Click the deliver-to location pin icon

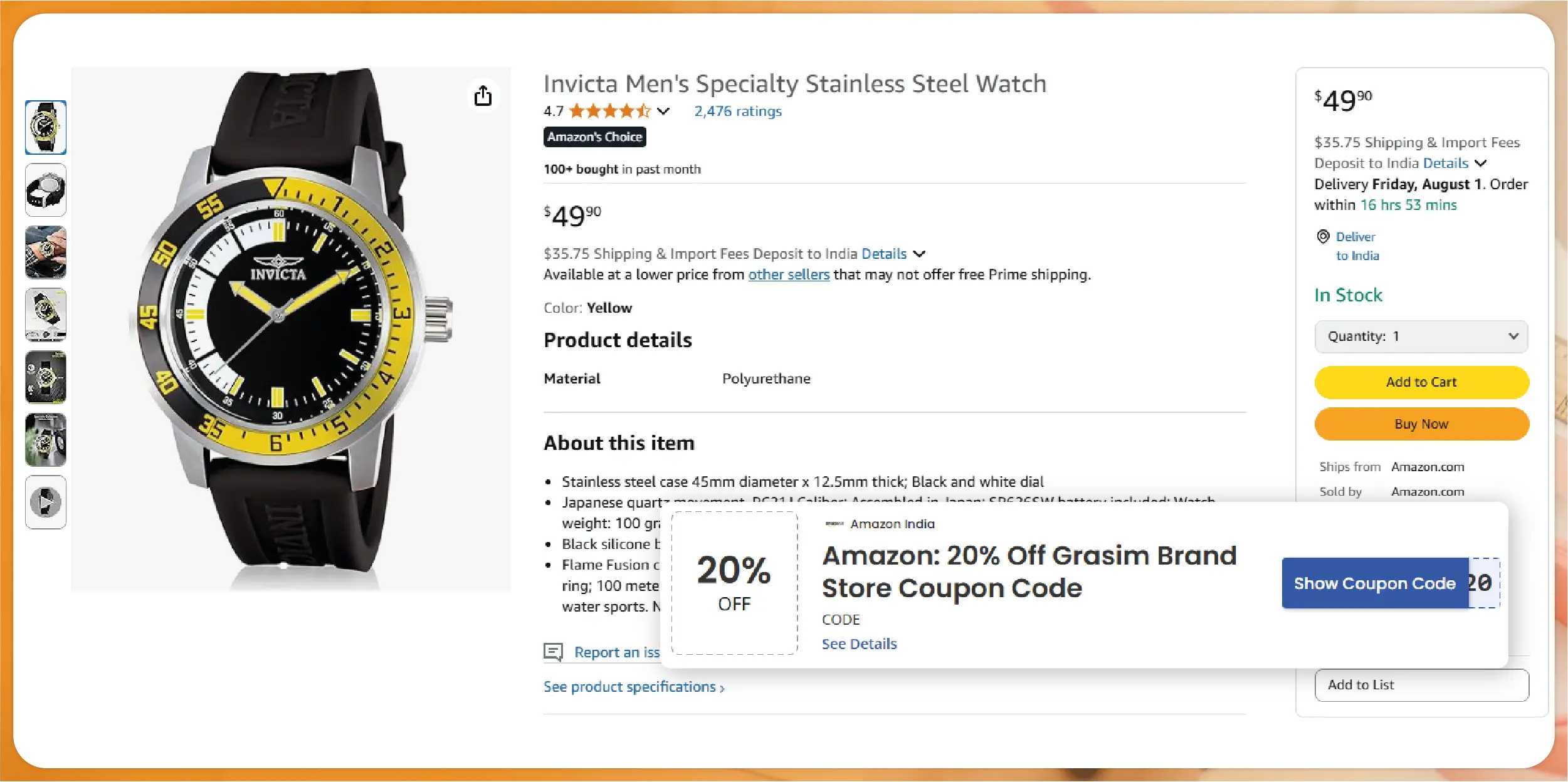(1323, 237)
